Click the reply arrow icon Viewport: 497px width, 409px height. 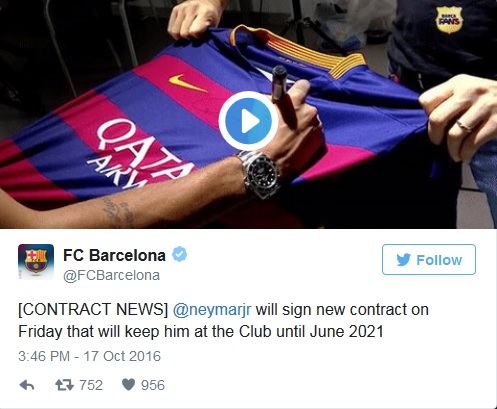point(27,385)
